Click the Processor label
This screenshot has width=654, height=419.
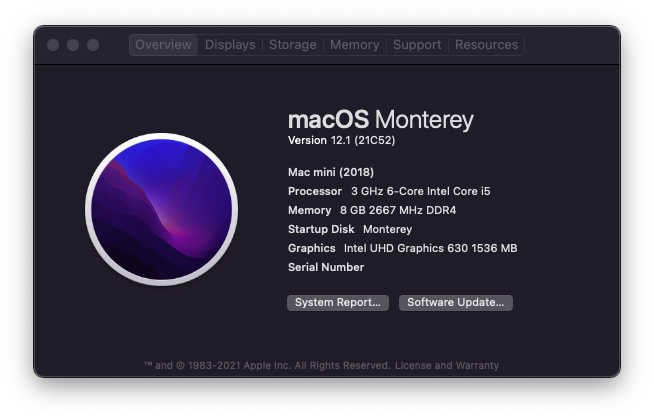[314, 191]
